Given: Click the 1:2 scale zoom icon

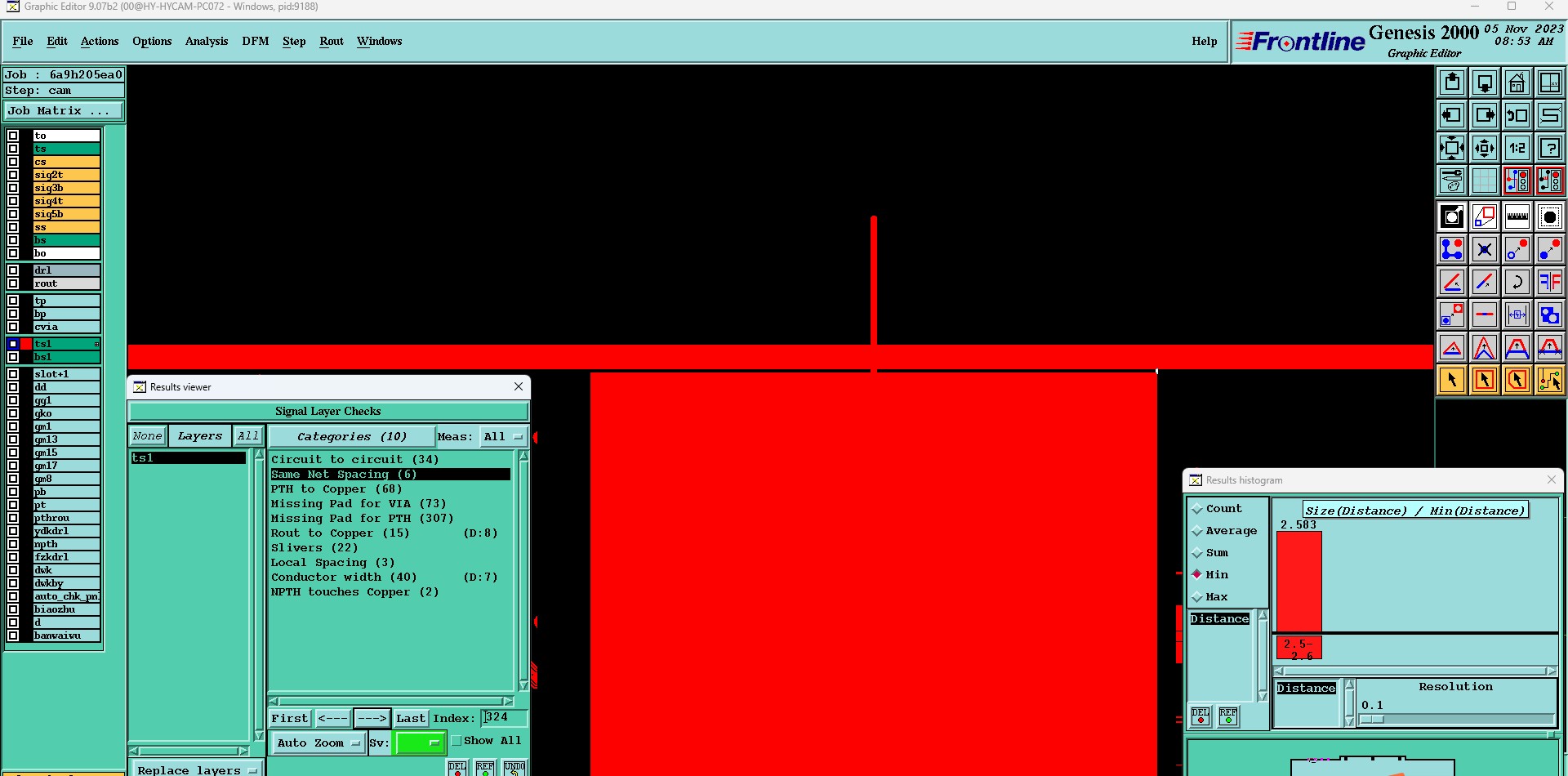Looking at the screenshot, I should [x=1517, y=148].
